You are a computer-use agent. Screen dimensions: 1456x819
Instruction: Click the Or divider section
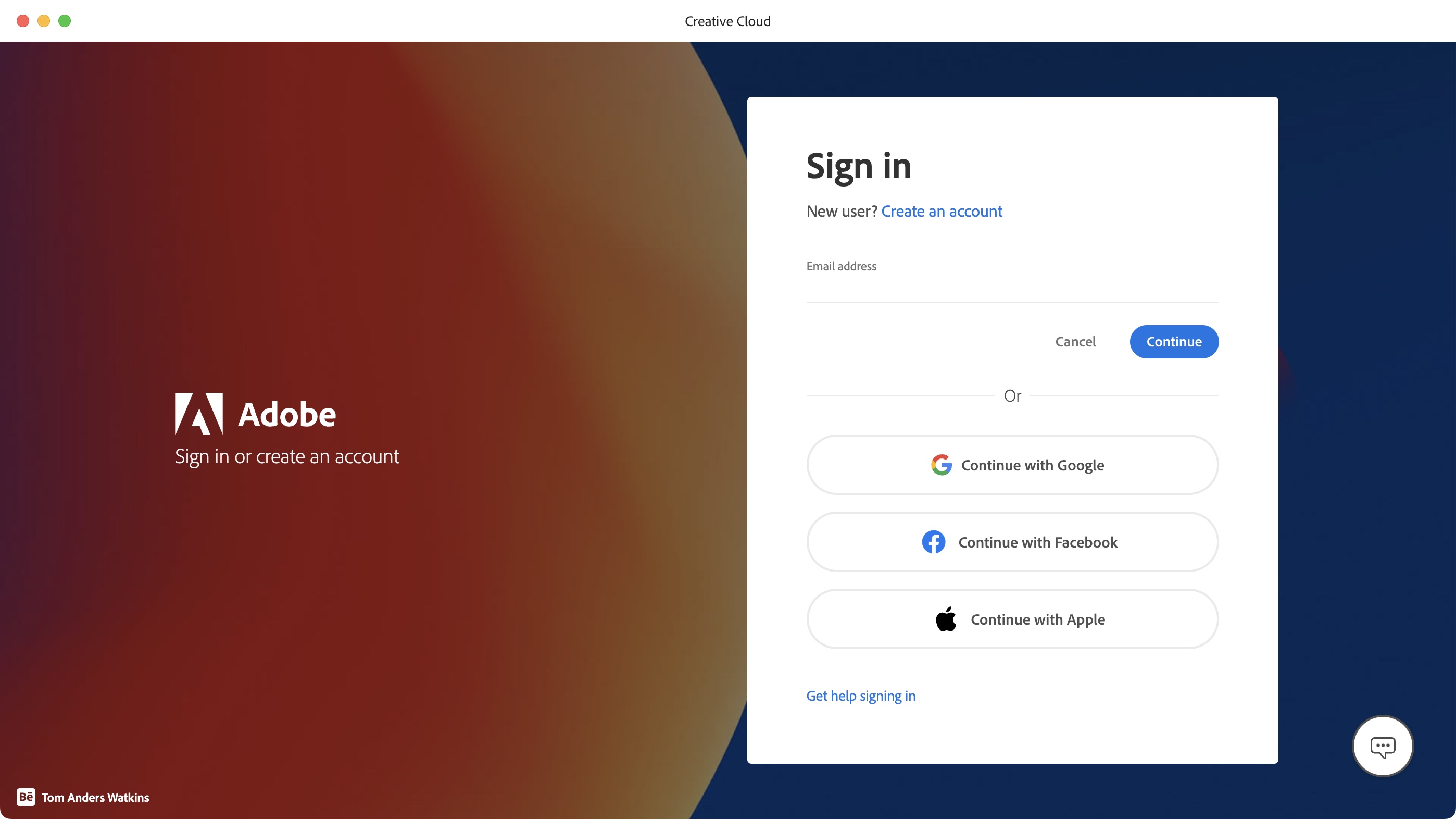(x=1012, y=395)
